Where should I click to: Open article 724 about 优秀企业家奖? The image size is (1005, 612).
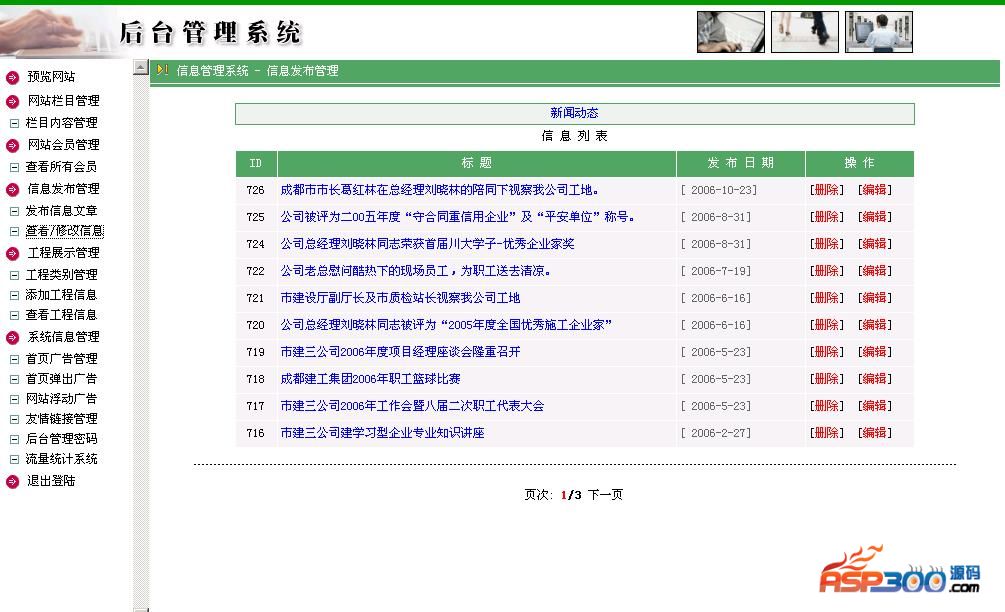[428, 244]
